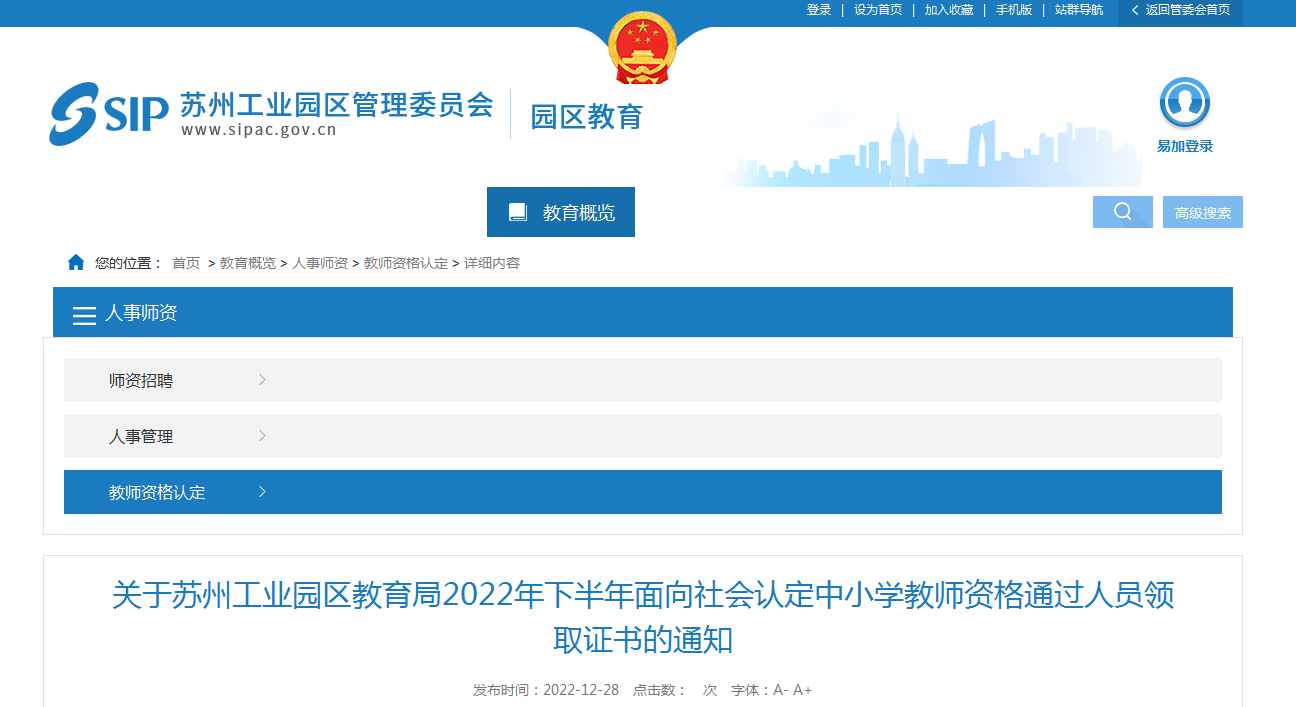The image size is (1296, 707).
Task: Decrease font size with A-
Action: [x=781, y=690]
